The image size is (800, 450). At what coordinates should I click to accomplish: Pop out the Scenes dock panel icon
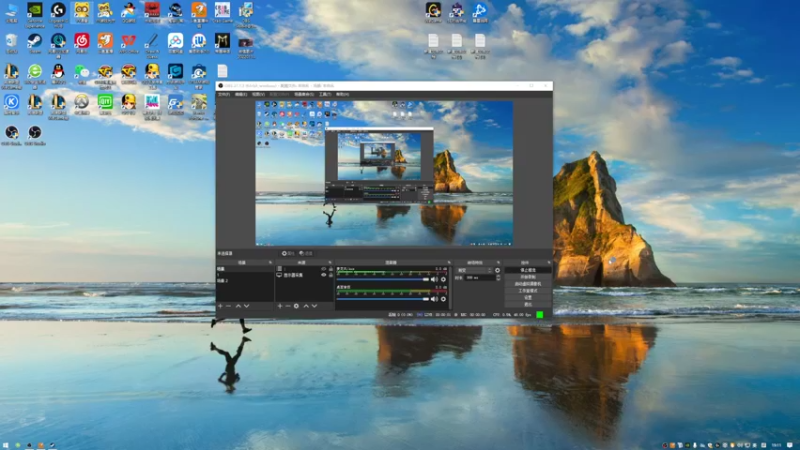pos(270,262)
